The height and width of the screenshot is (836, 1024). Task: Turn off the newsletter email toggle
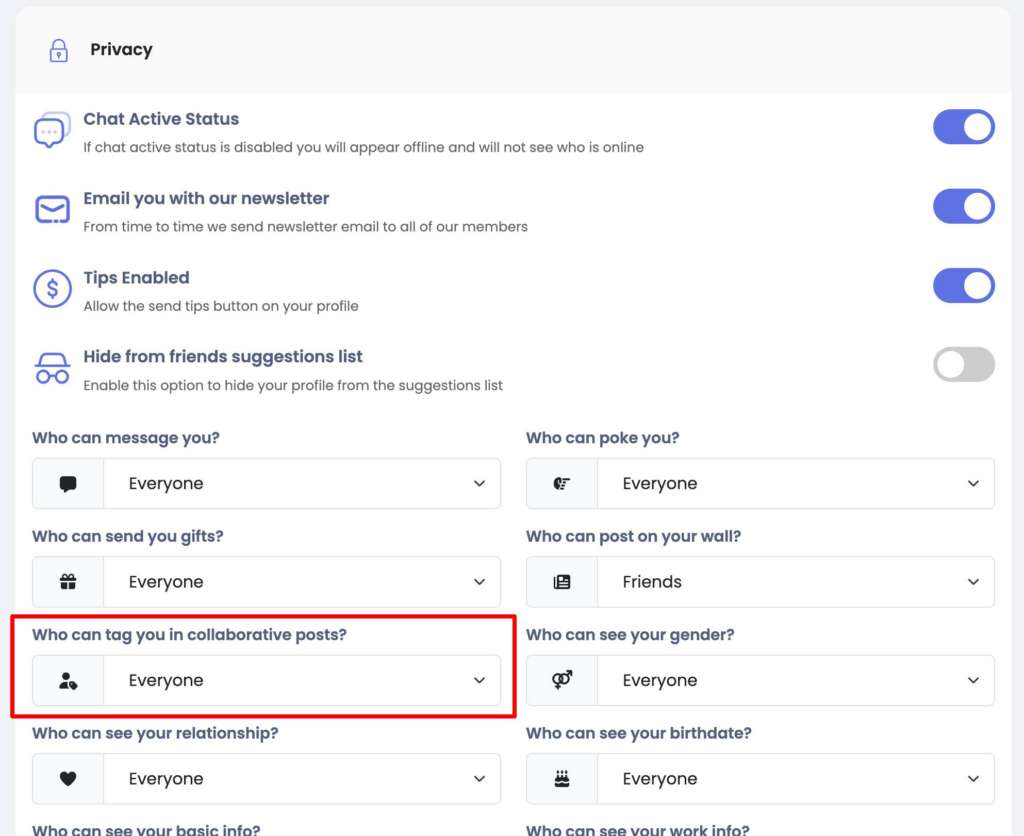[x=963, y=207]
